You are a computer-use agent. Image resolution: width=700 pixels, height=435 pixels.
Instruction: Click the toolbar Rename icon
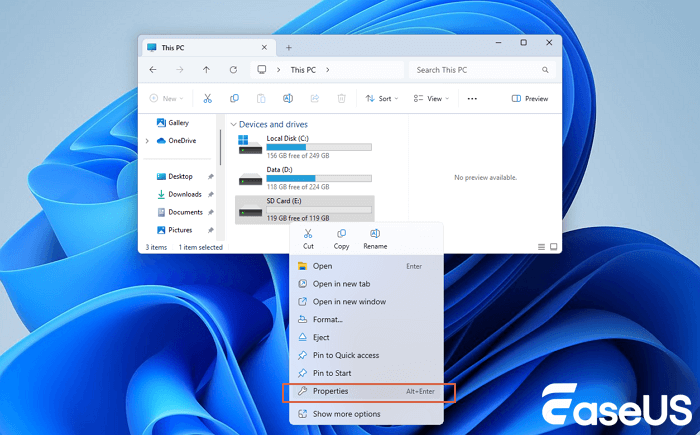click(x=288, y=98)
